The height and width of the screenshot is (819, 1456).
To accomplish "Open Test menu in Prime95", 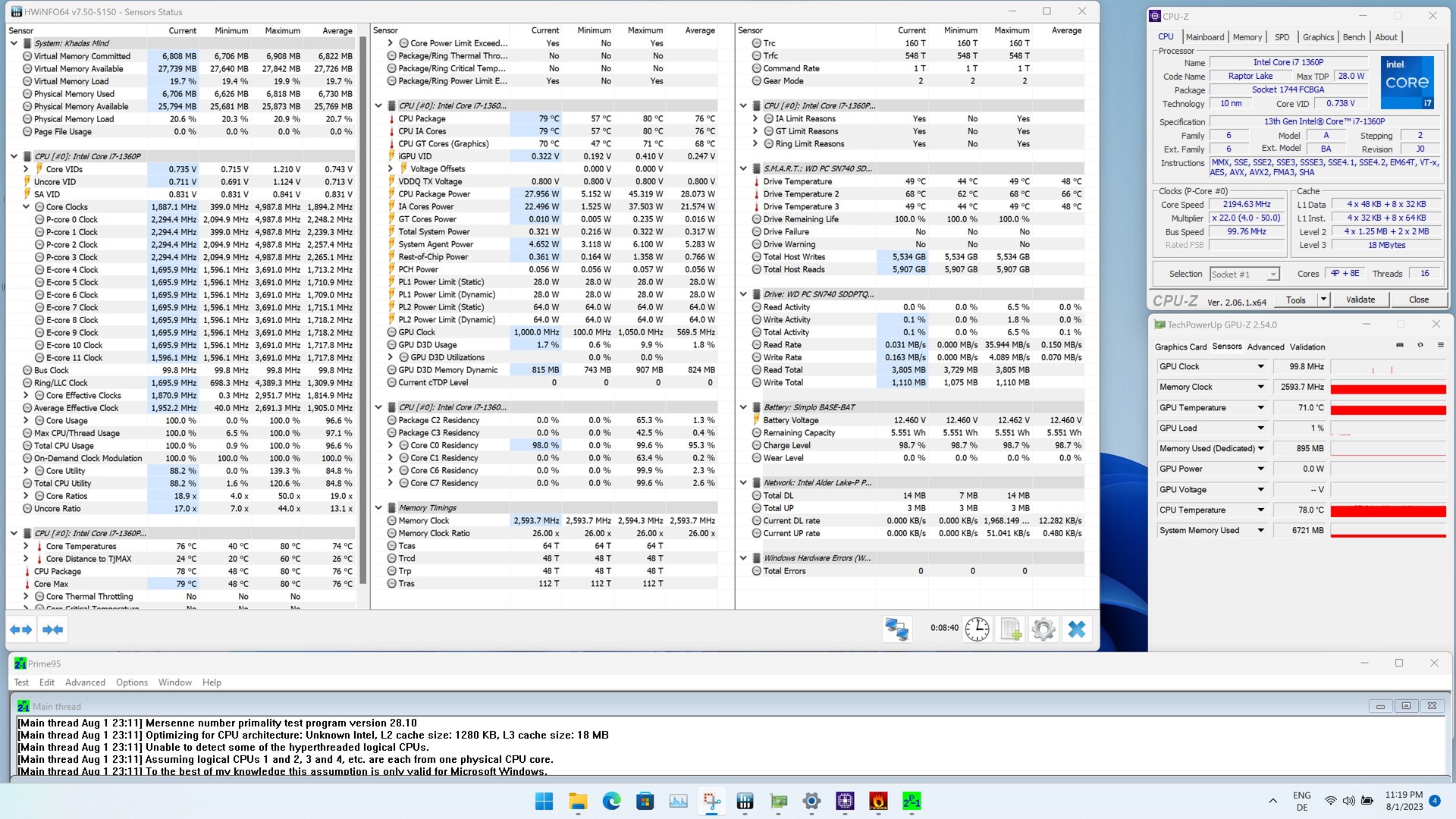I will pyautogui.click(x=21, y=682).
